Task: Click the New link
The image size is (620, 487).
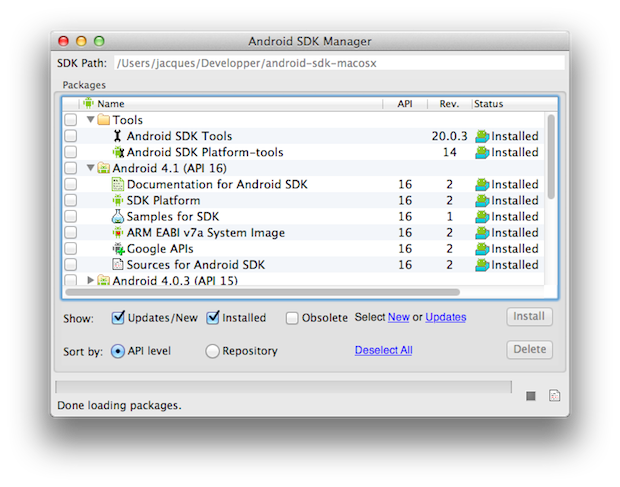Action: [399, 317]
